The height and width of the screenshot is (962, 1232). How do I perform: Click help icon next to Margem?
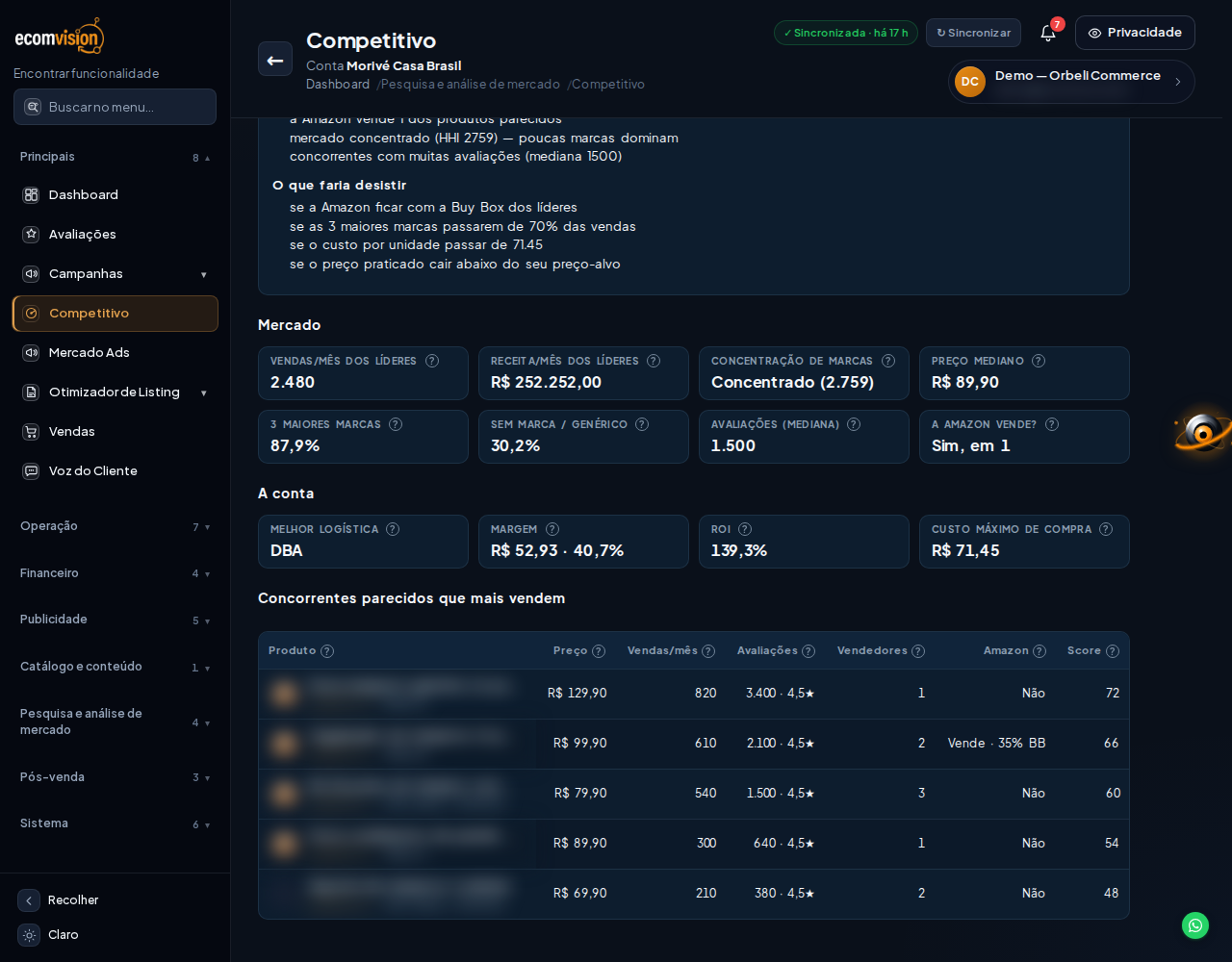pos(552,529)
